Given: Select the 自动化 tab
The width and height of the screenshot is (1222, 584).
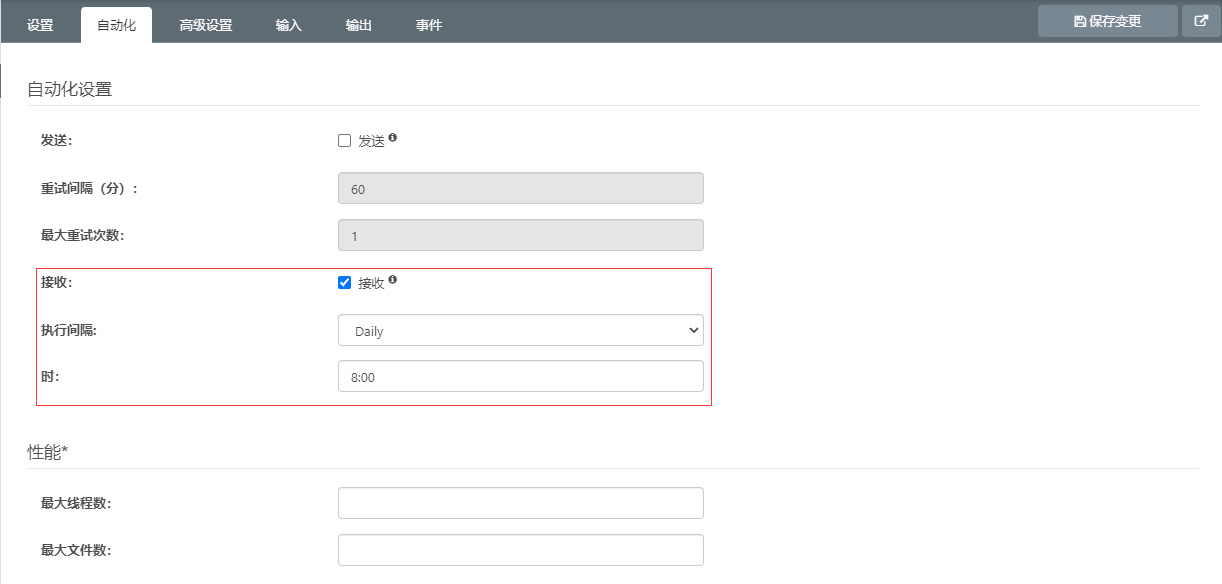Looking at the screenshot, I should coord(116,25).
